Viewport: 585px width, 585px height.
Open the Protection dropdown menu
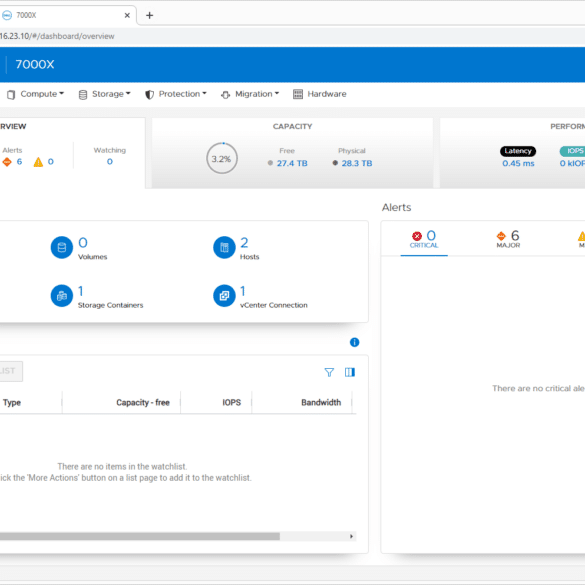click(176, 94)
